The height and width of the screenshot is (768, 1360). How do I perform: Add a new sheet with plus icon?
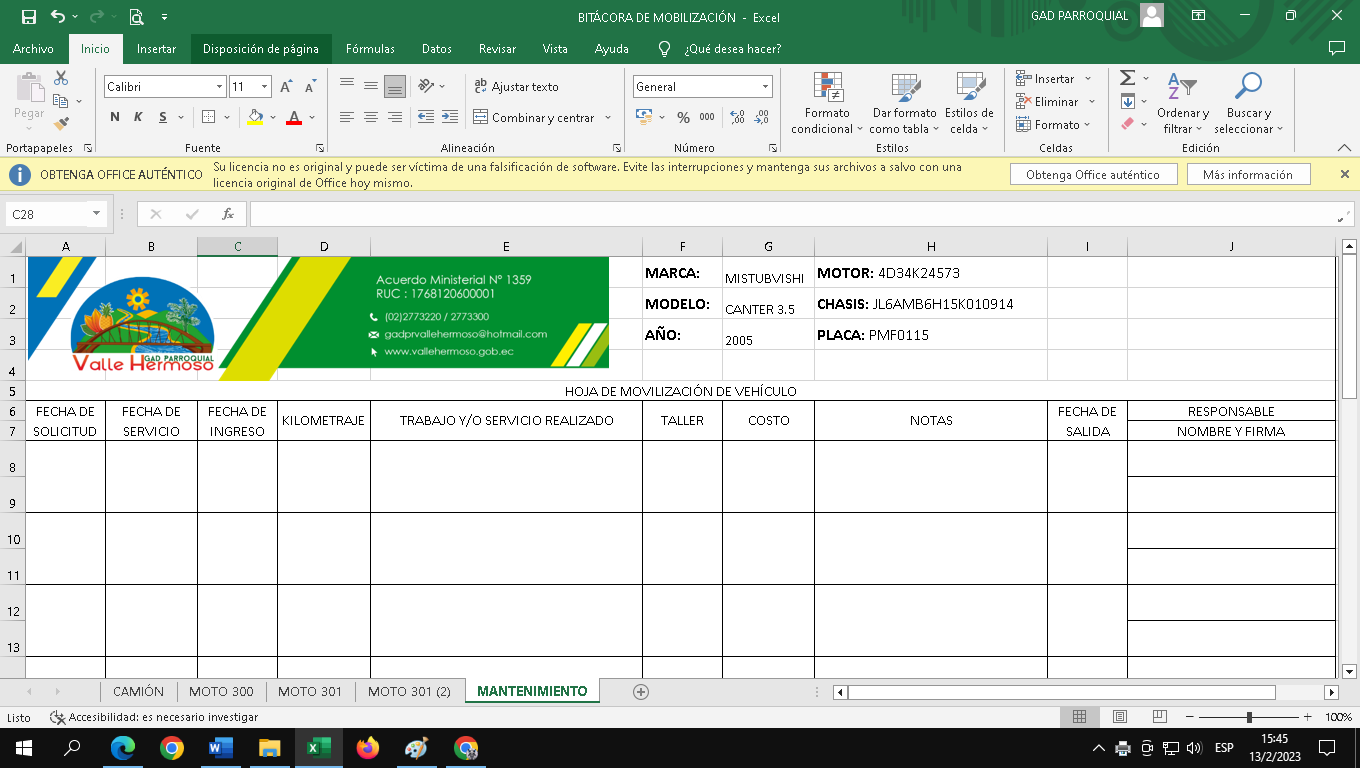(x=641, y=692)
